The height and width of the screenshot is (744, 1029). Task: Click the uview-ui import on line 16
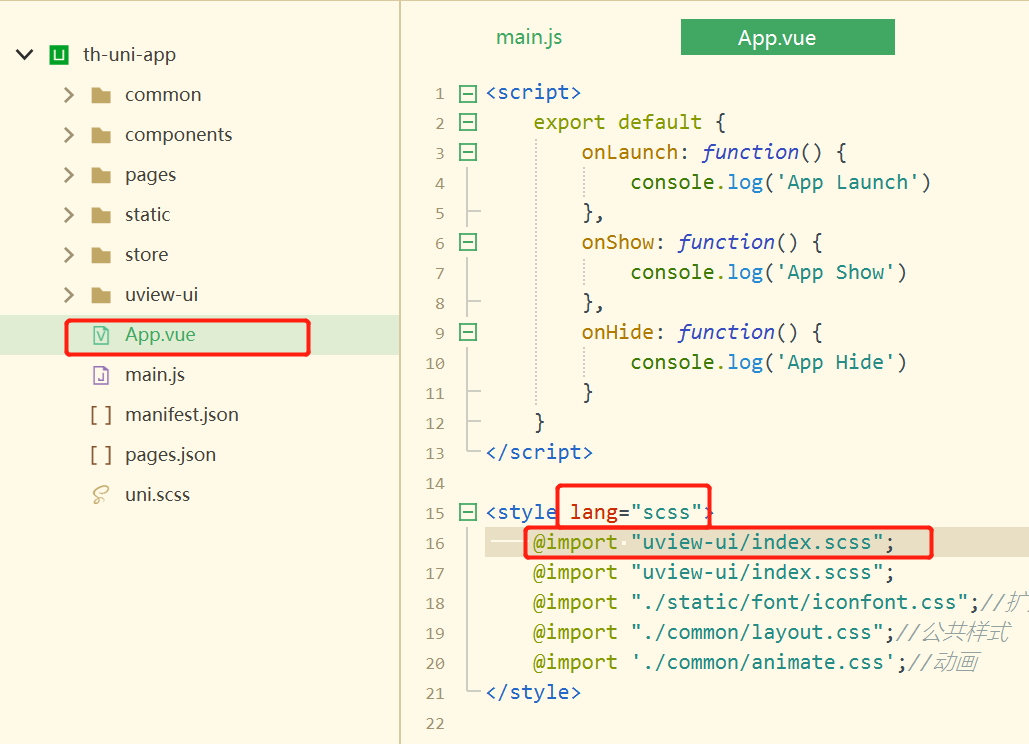click(713, 543)
